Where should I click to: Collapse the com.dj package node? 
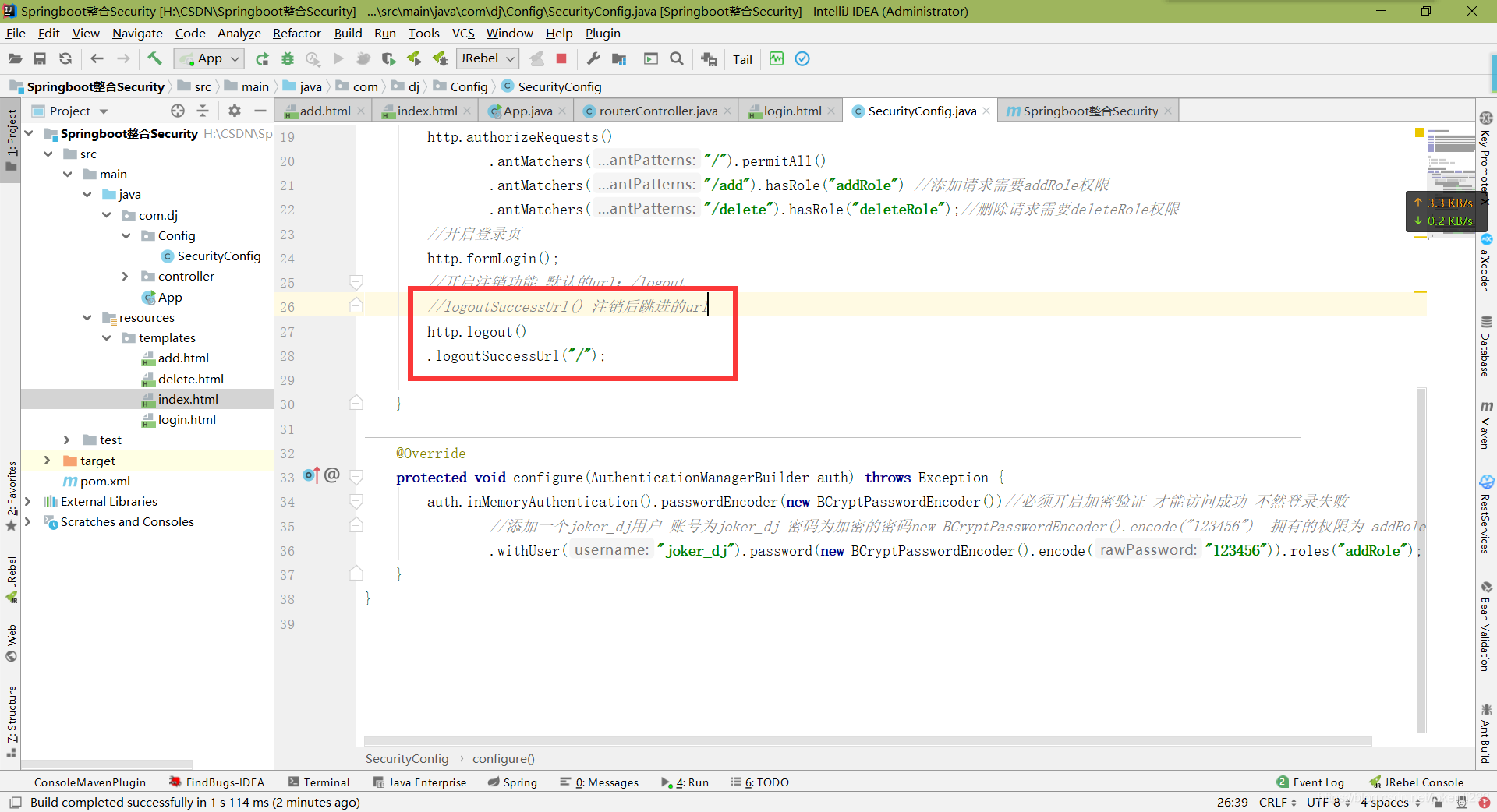(107, 215)
